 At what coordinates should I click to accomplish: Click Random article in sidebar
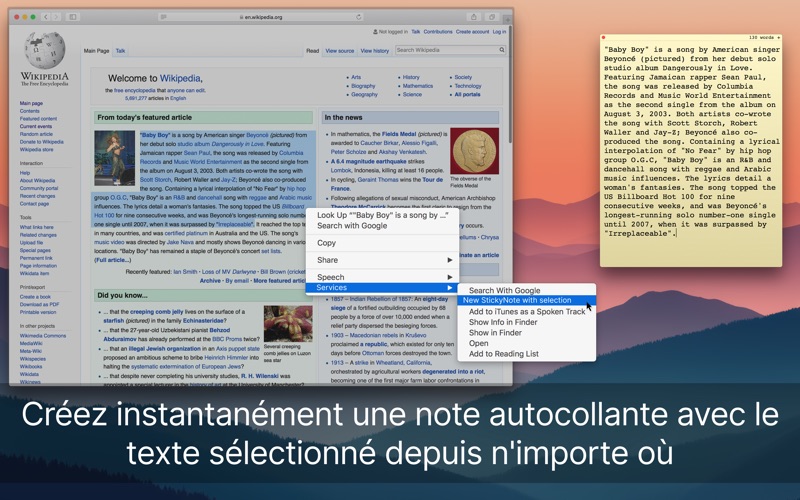coord(36,134)
